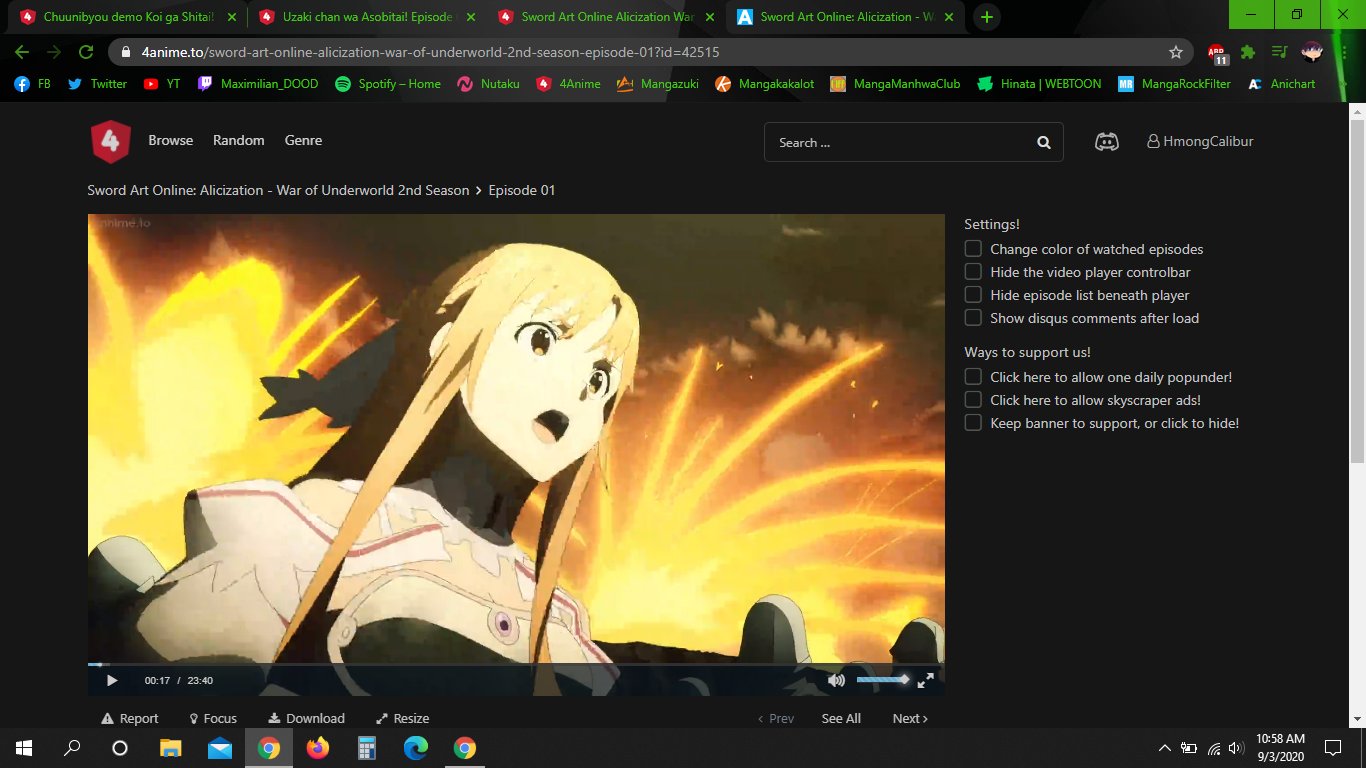Open the MangaRockFilter bookmark
The height and width of the screenshot is (768, 1366).
(1174, 84)
